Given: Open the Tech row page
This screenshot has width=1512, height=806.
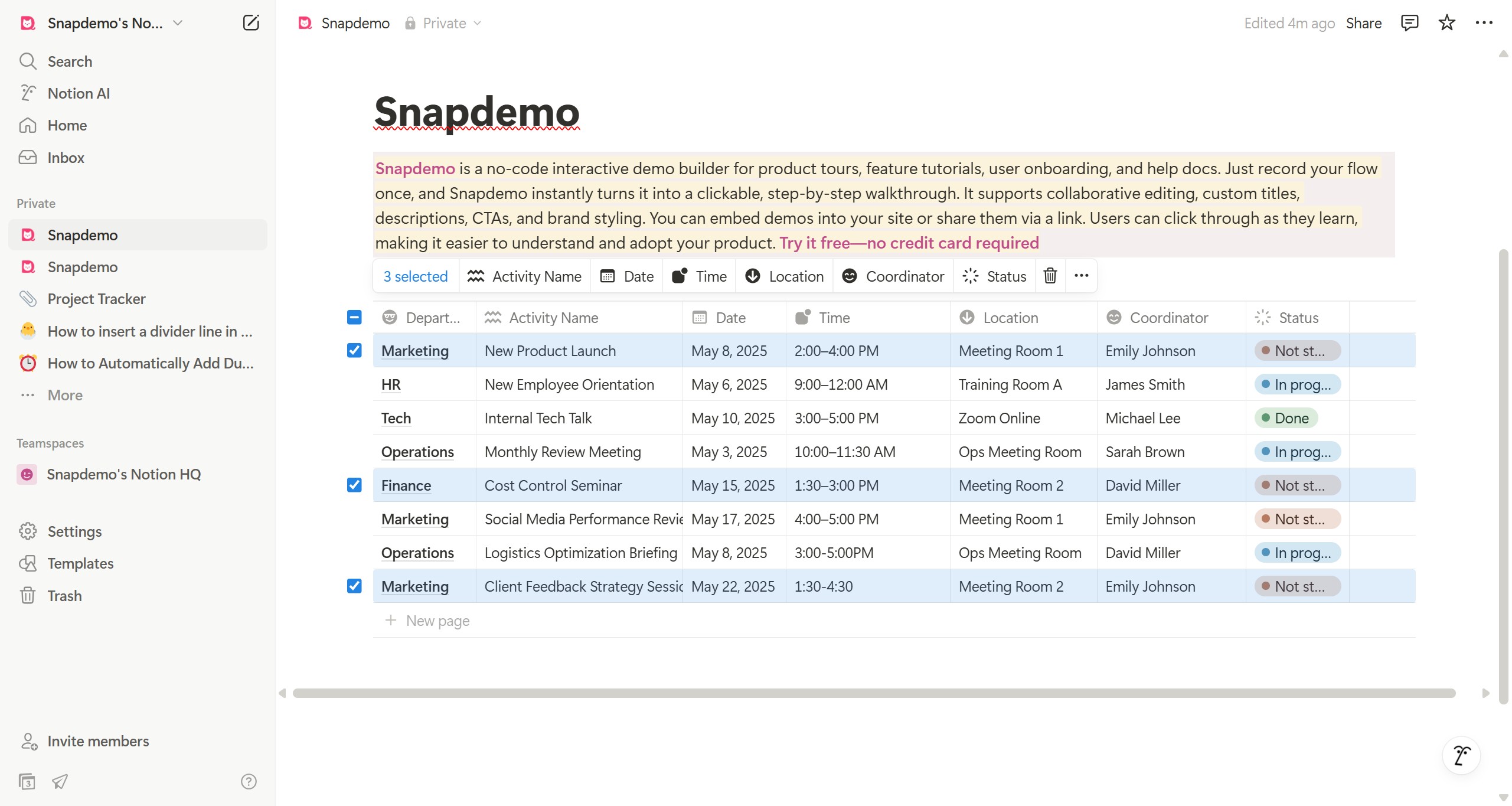Looking at the screenshot, I should click(x=396, y=418).
